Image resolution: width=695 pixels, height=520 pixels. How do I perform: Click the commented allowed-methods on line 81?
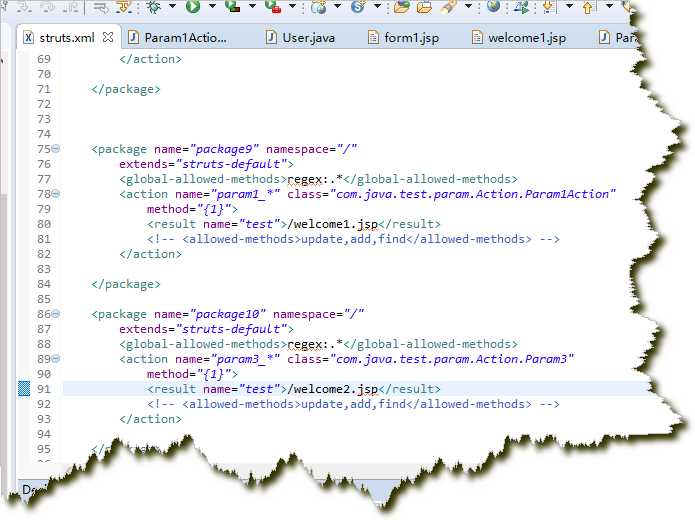[353, 239]
